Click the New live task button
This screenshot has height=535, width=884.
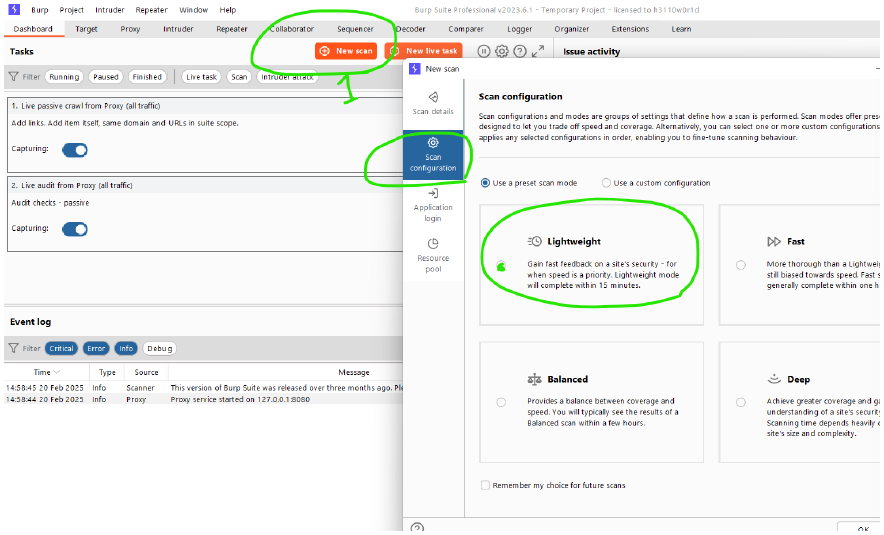point(423,51)
